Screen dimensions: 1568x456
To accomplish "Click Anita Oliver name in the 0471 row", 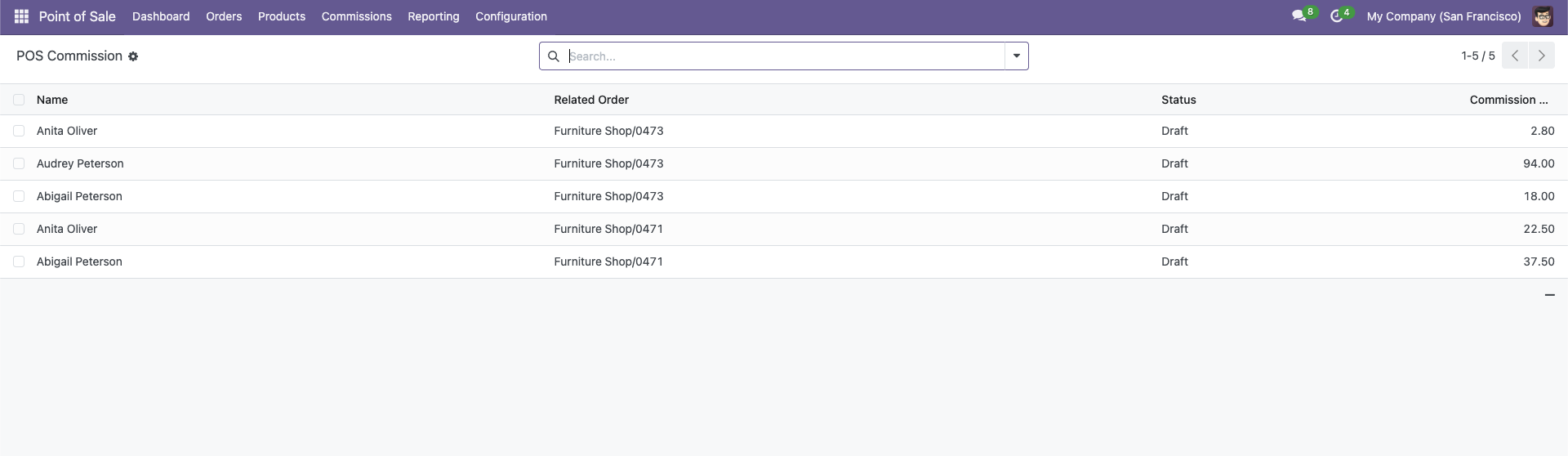I will 67,229.
